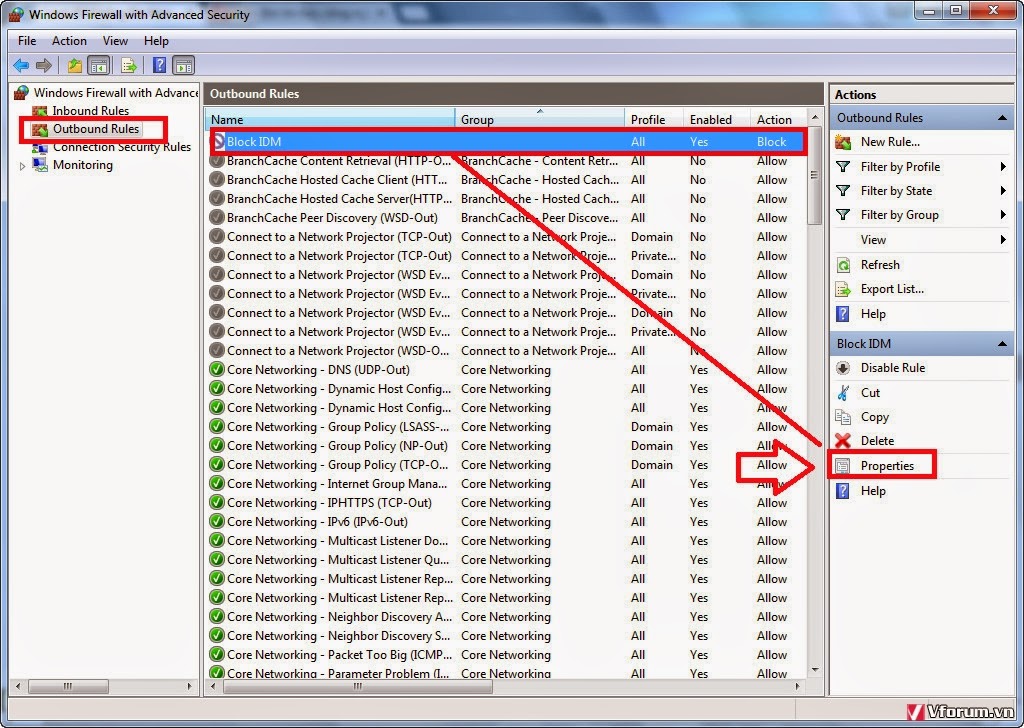The height and width of the screenshot is (728, 1024).
Task: Click the Filter by State funnel icon
Action: click(x=843, y=191)
